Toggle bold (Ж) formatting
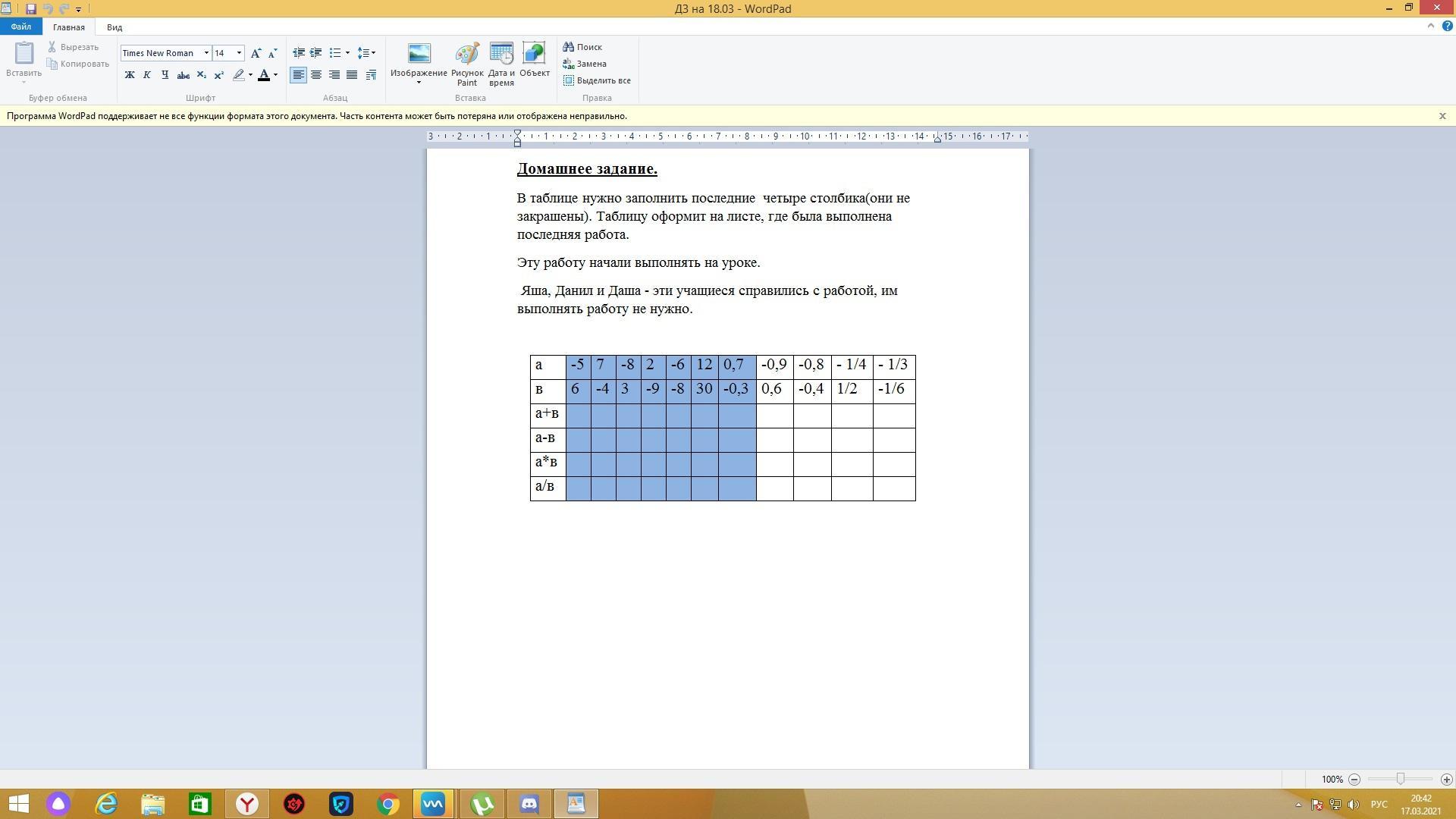The height and width of the screenshot is (819, 1456). [x=130, y=75]
